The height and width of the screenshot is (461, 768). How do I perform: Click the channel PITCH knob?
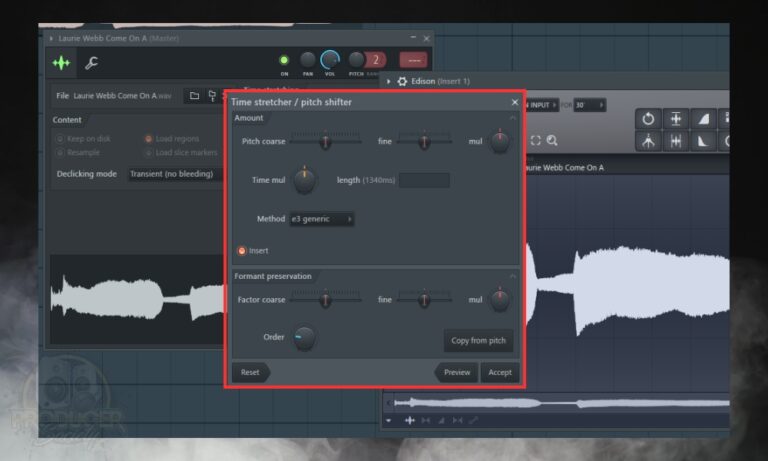tap(356, 60)
